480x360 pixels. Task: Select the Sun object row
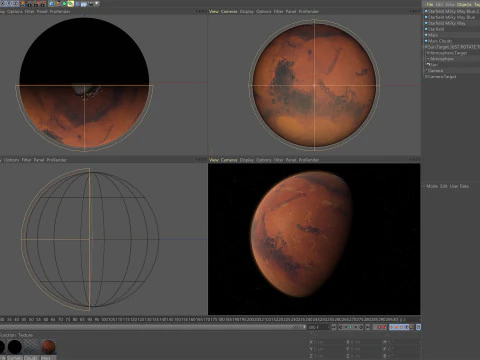pyautogui.click(x=434, y=65)
